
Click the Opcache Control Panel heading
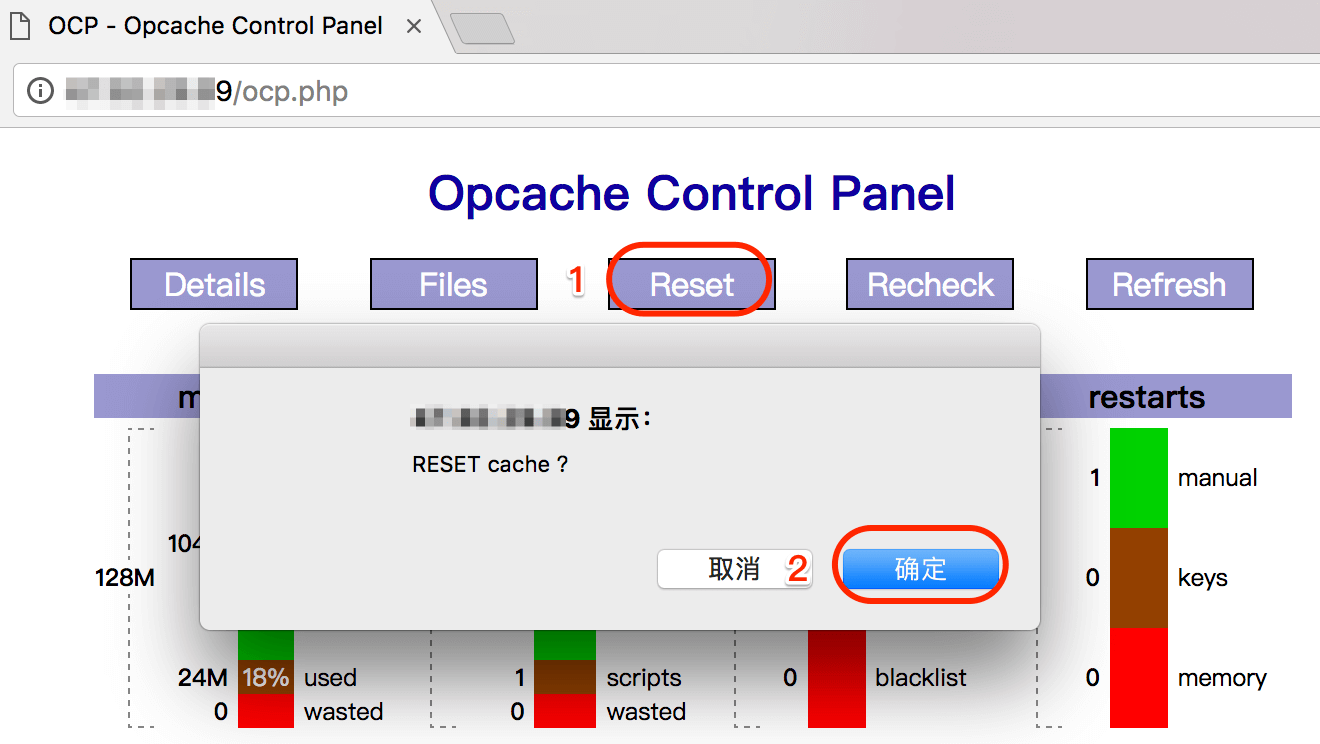(691, 193)
